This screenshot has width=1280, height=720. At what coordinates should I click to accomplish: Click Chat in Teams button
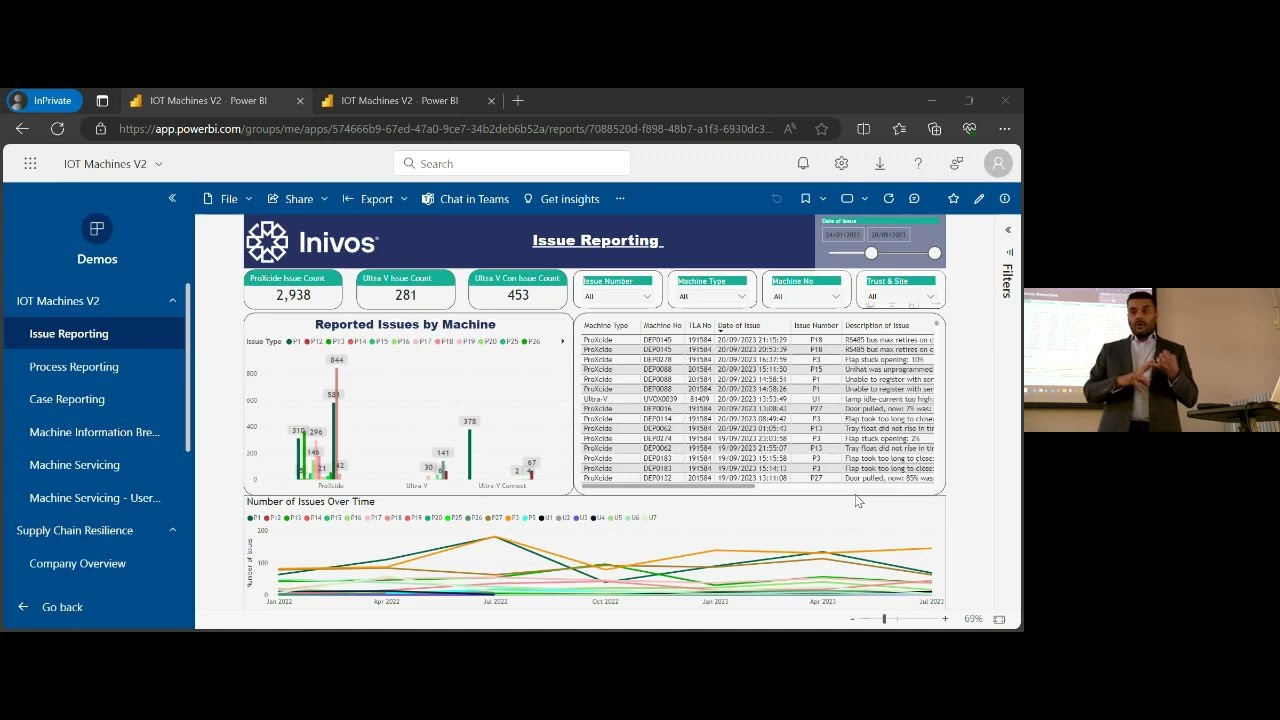click(465, 199)
